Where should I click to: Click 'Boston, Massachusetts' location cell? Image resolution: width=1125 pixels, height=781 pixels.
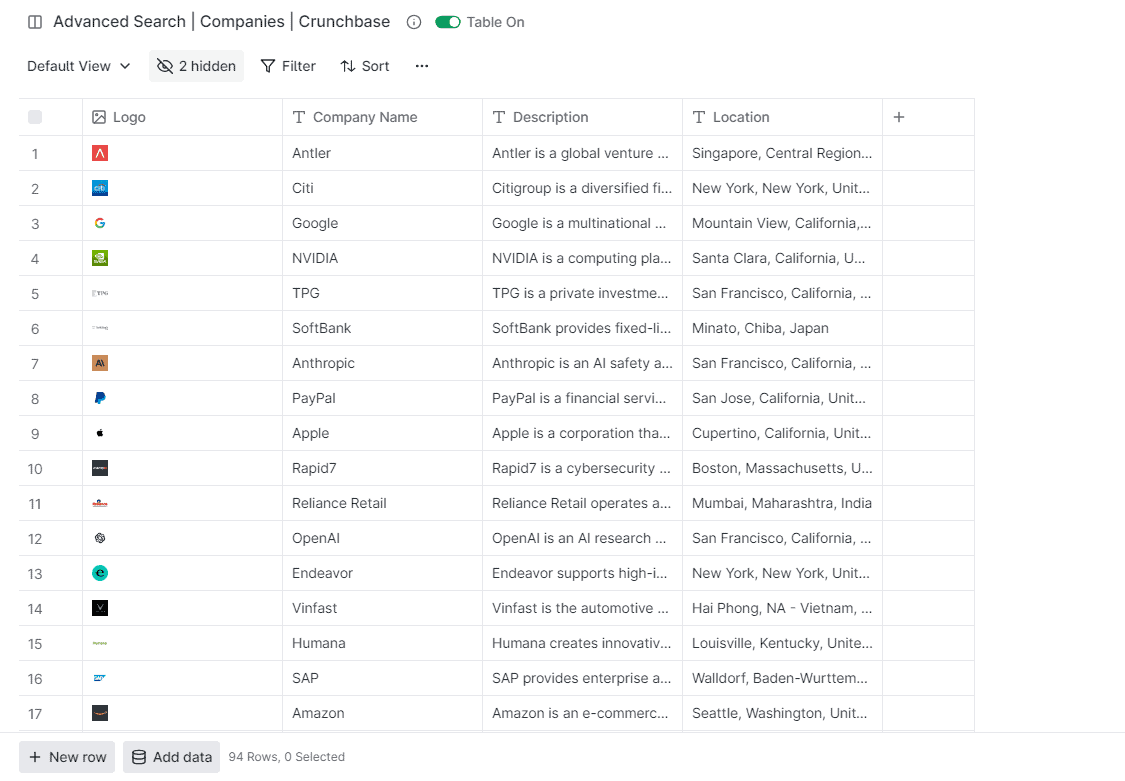[x=782, y=468]
